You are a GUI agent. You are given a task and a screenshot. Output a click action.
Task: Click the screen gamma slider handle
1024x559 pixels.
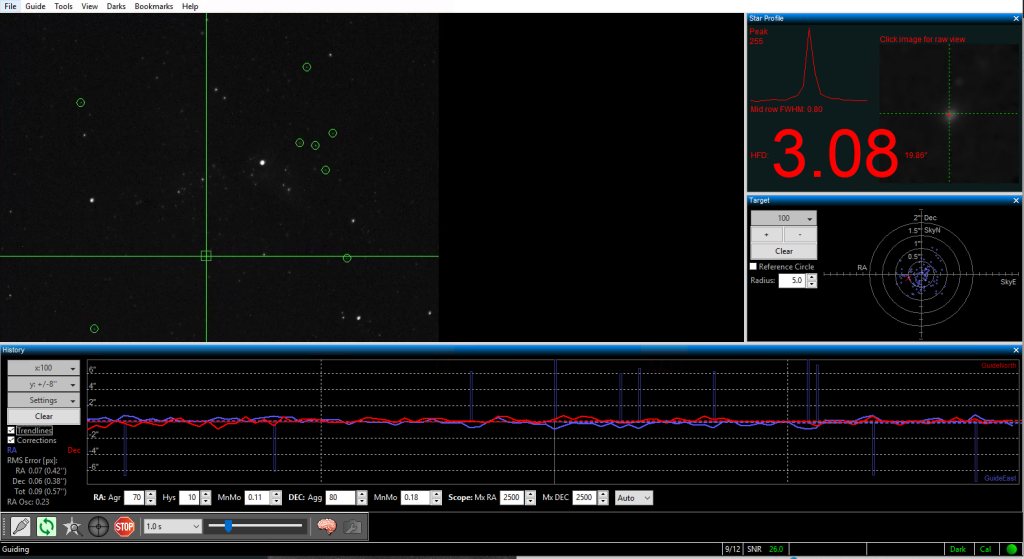click(x=229, y=526)
